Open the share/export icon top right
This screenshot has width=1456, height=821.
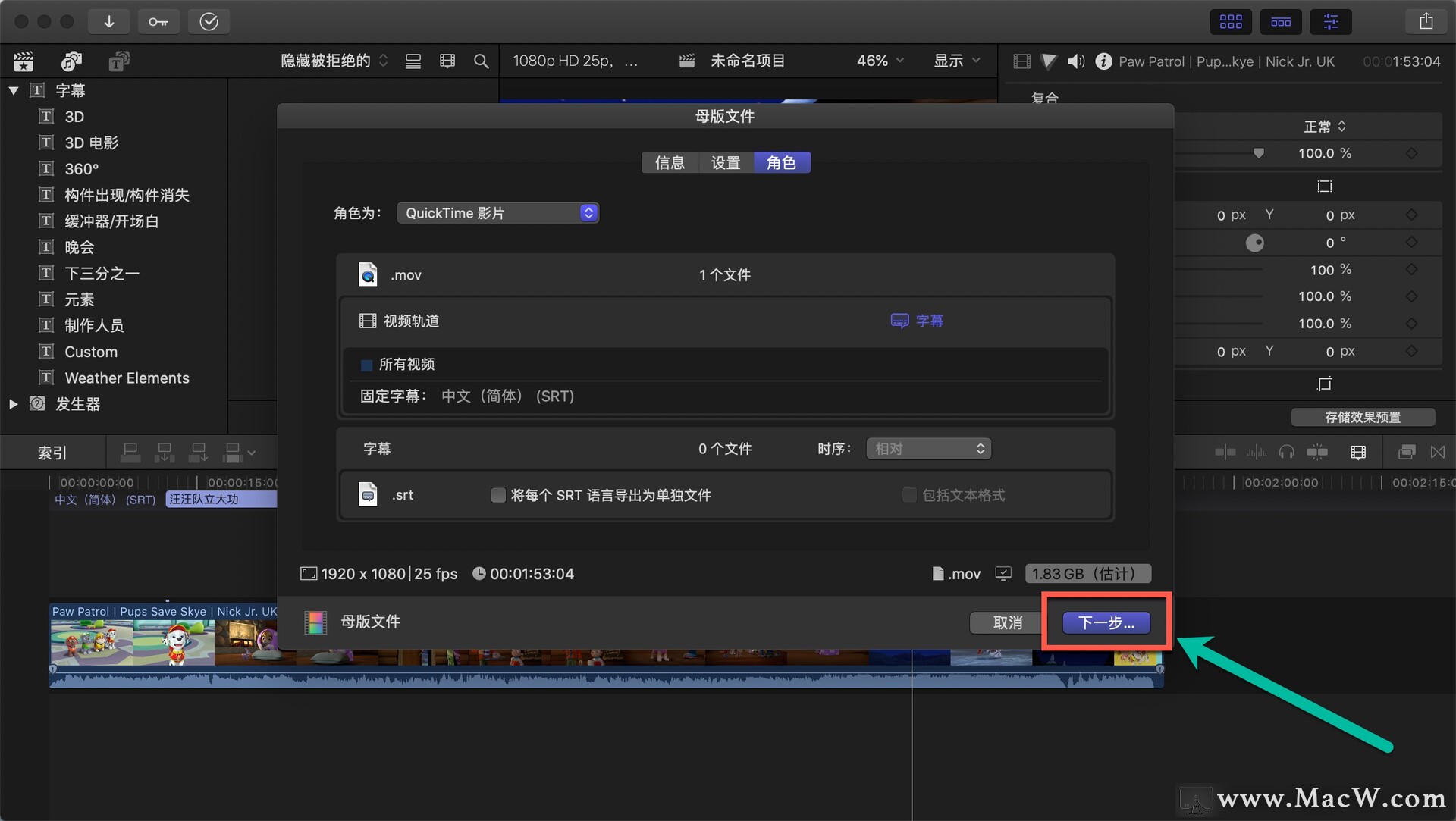pos(1426,21)
